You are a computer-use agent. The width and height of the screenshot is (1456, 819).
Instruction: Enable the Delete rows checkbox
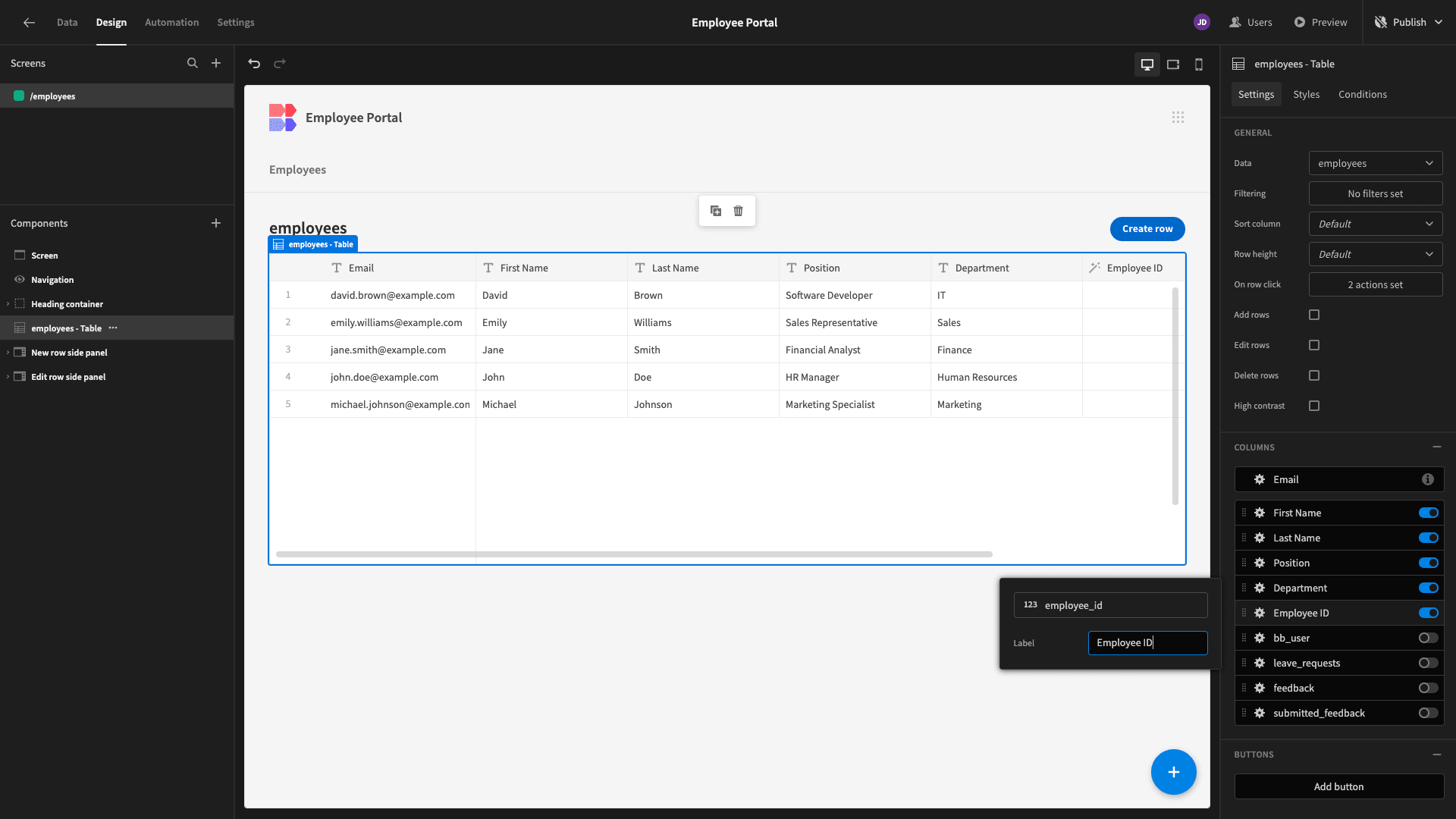(1314, 375)
